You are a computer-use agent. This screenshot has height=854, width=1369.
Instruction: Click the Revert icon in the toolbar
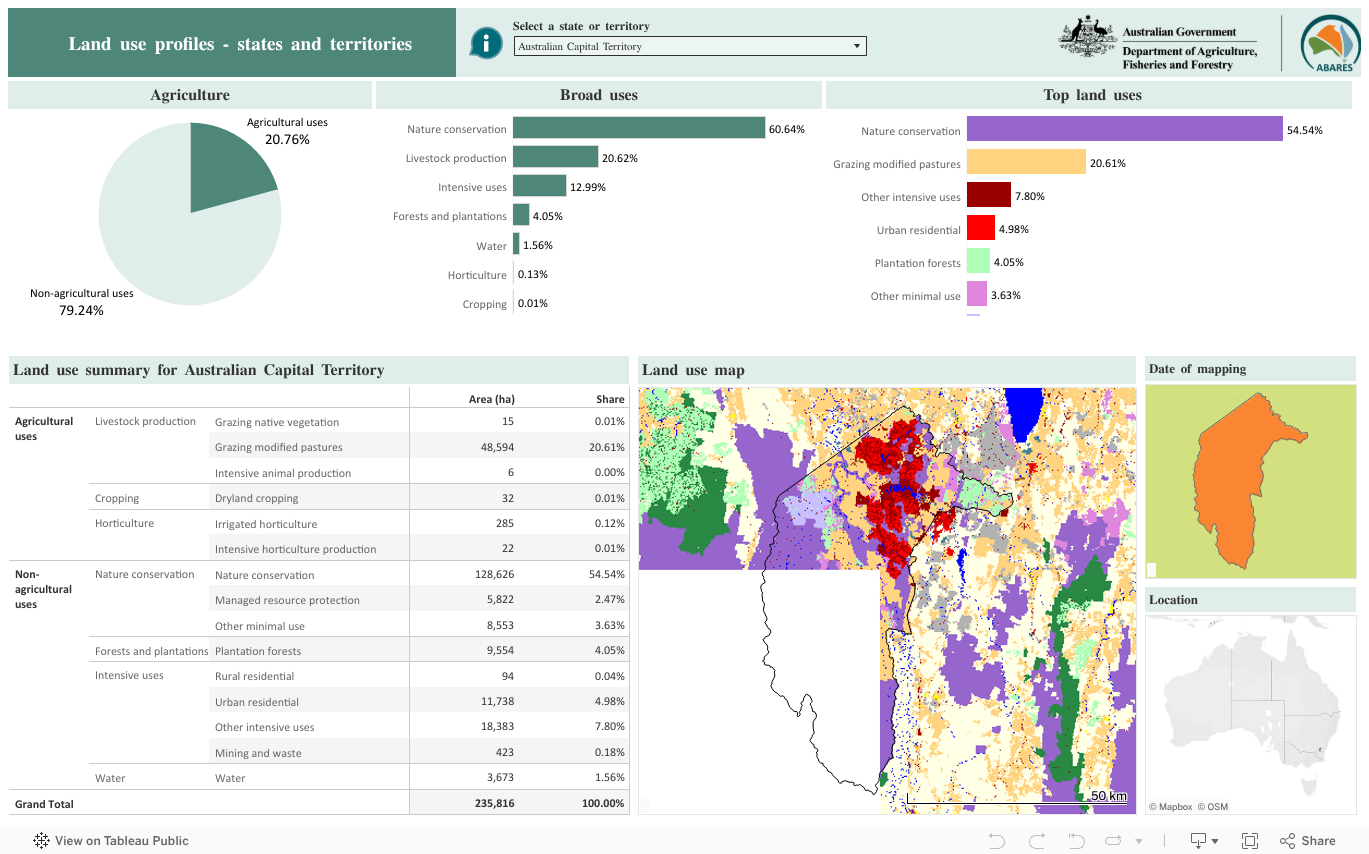pyautogui.click(x=1076, y=841)
